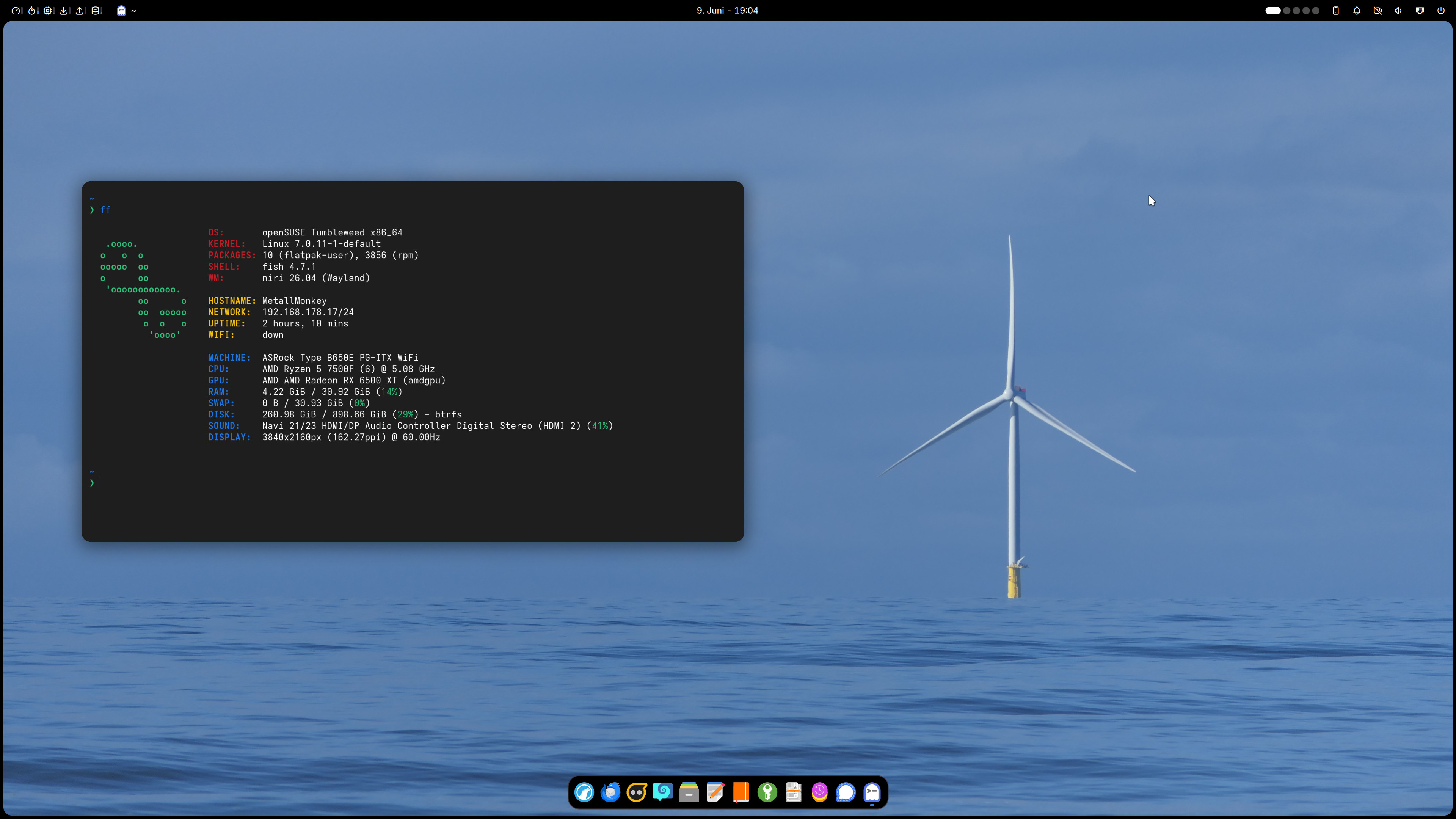Click 'niri 26.04 (Wayland)' text
Image resolution: width=1456 pixels, height=819 pixels.
click(316, 278)
